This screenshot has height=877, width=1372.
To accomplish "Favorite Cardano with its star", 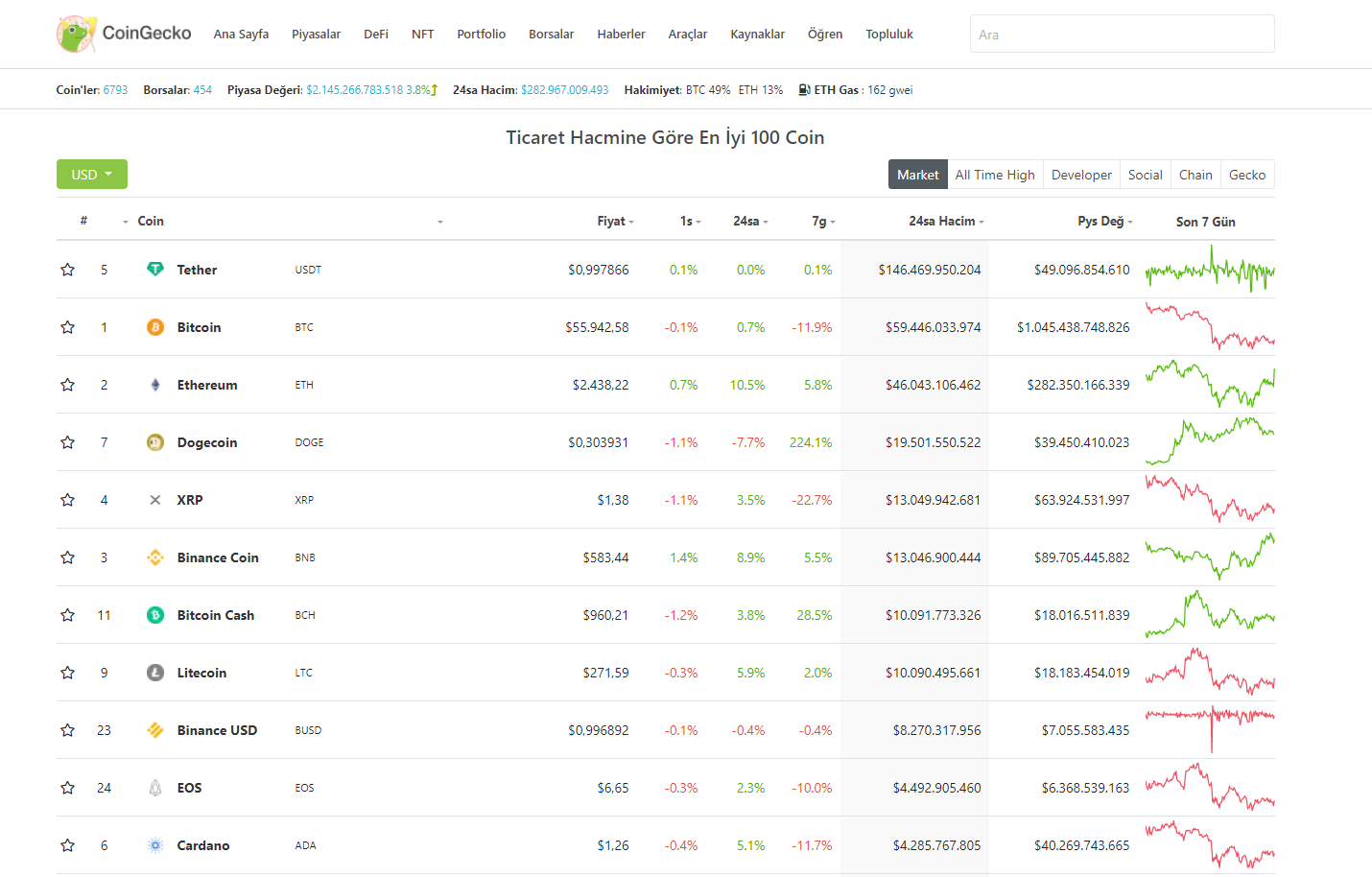I will (67, 845).
